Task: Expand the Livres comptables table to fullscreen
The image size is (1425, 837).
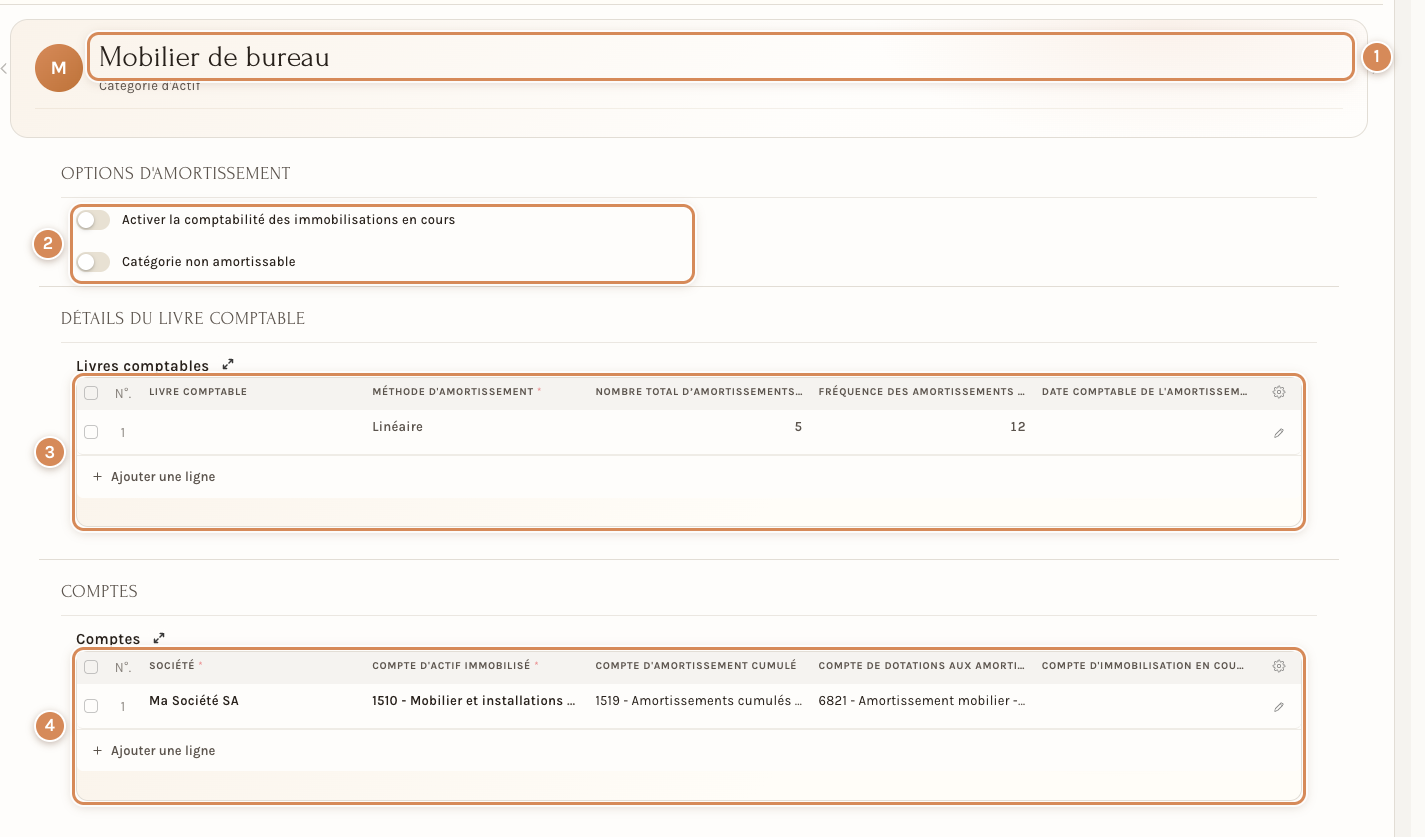Action: coord(228,365)
